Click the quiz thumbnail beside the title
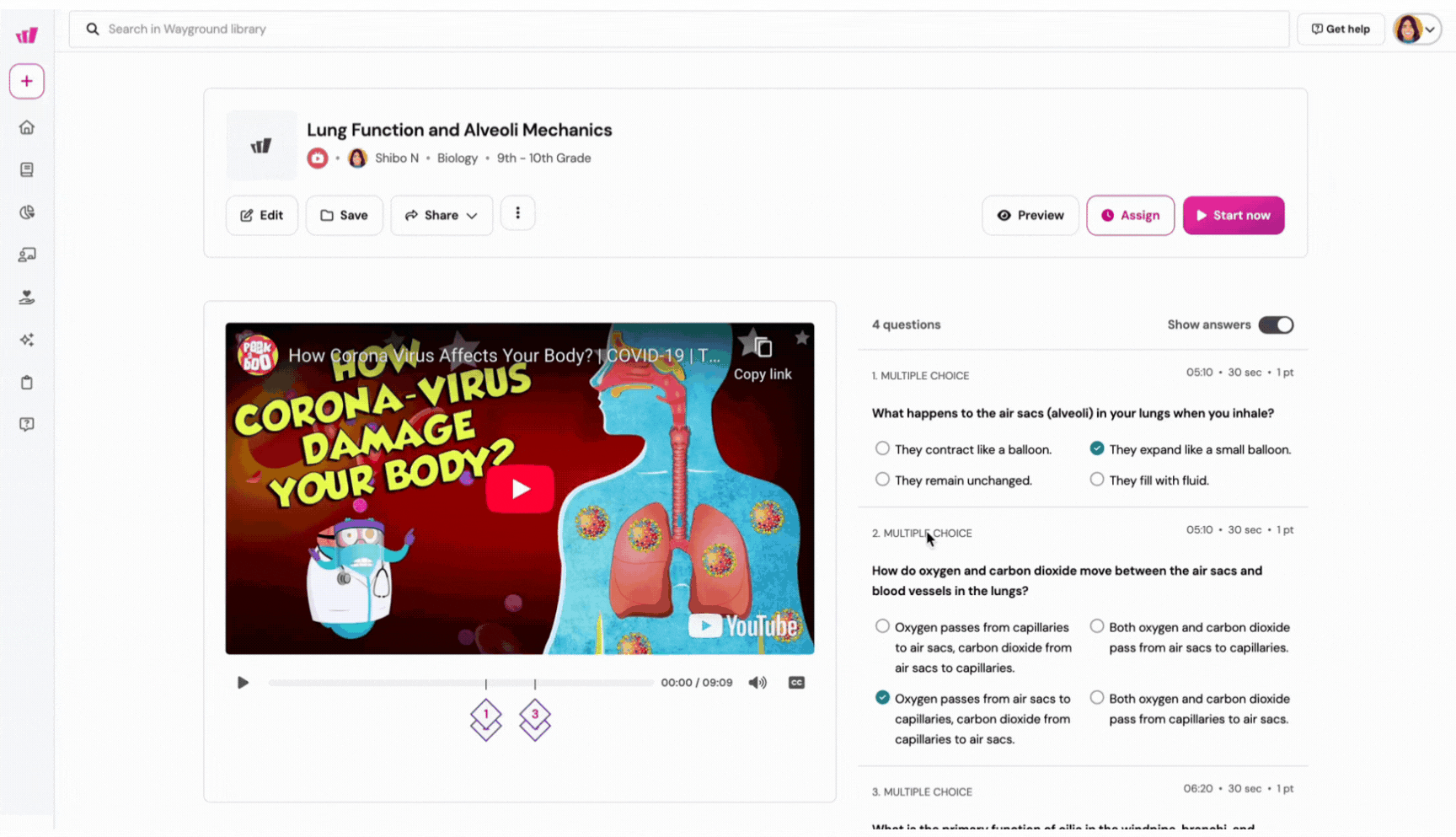This screenshot has height=837, width=1456. [261, 145]
